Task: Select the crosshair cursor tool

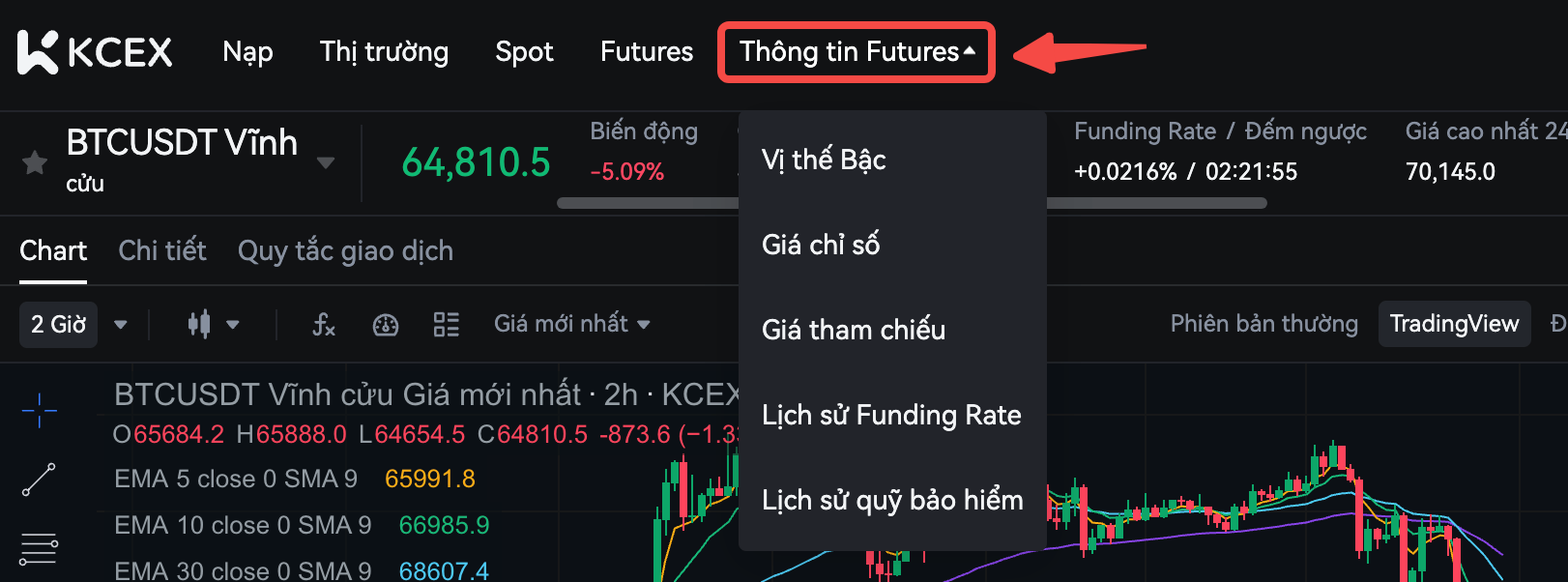Action: 39,410
